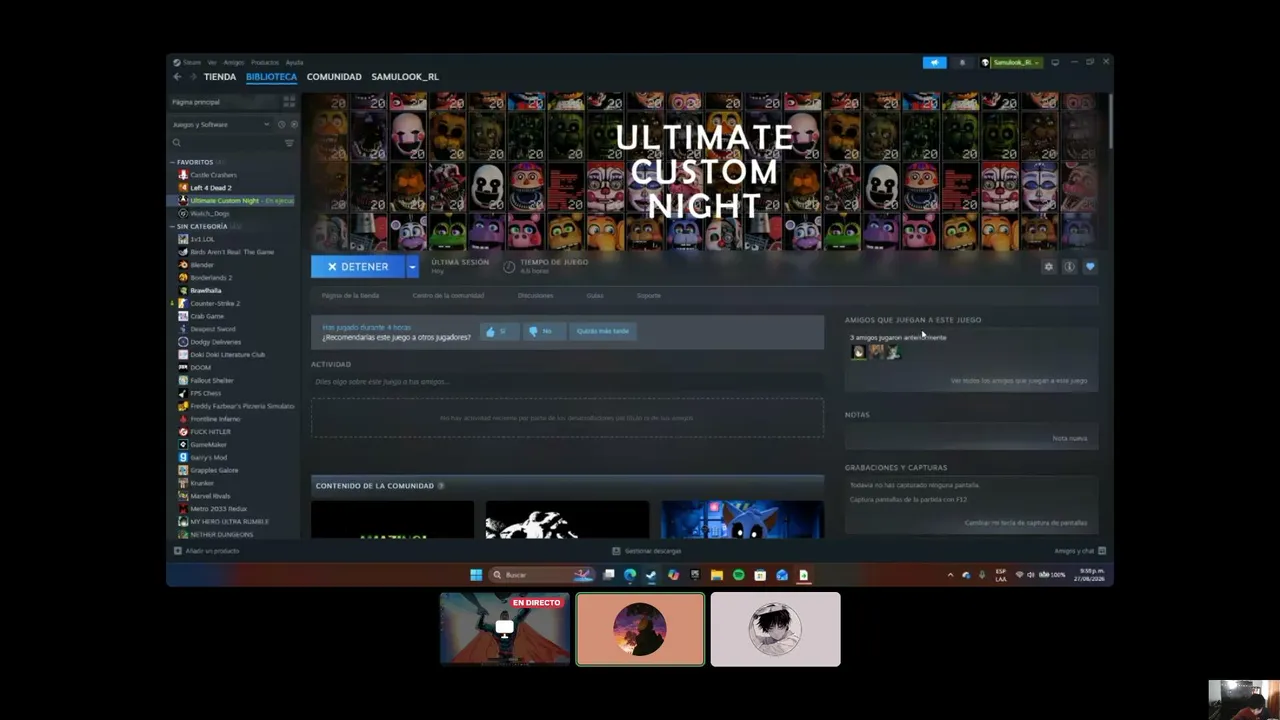
Task: Open Steam from the taskbar
Action: (x=651, y=575)
